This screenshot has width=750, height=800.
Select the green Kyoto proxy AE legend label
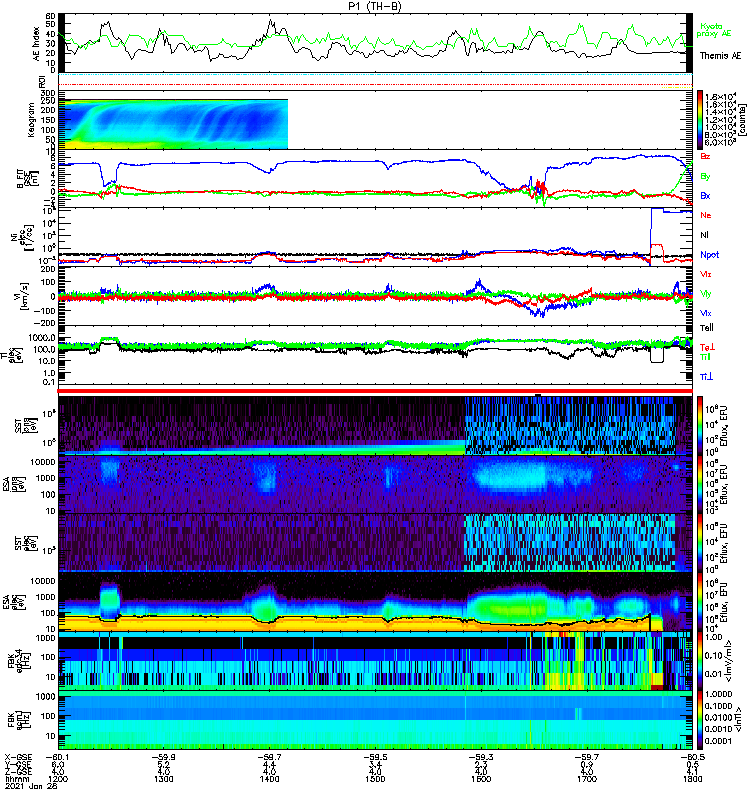pos(714,30)
